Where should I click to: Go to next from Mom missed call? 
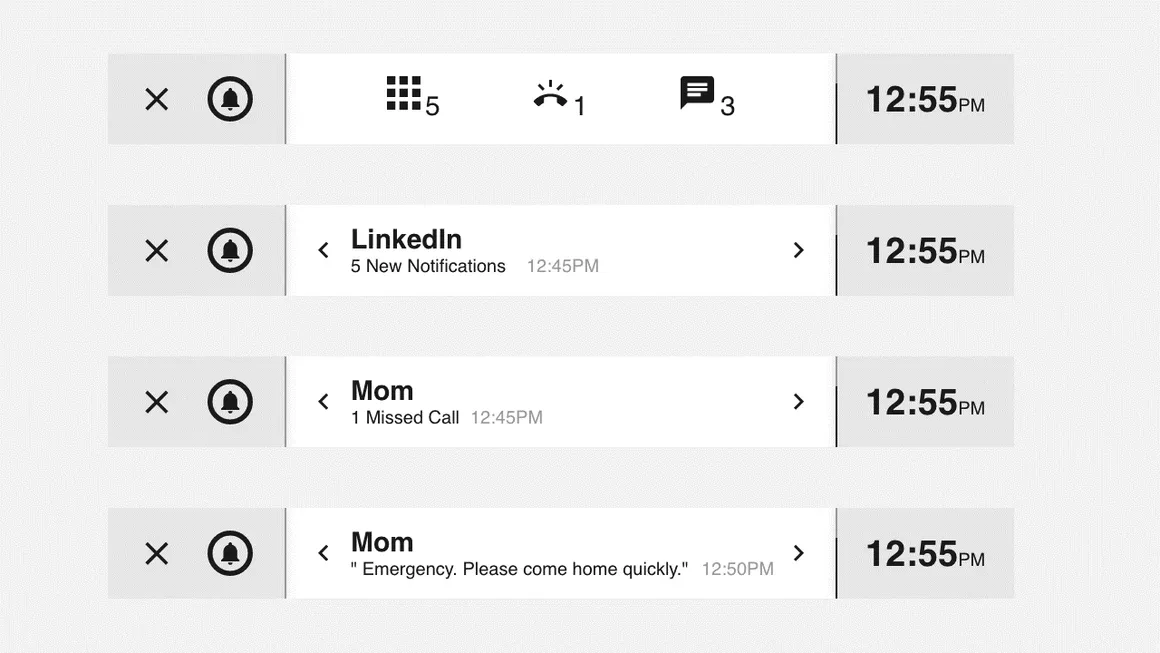[x=798, y=402]
